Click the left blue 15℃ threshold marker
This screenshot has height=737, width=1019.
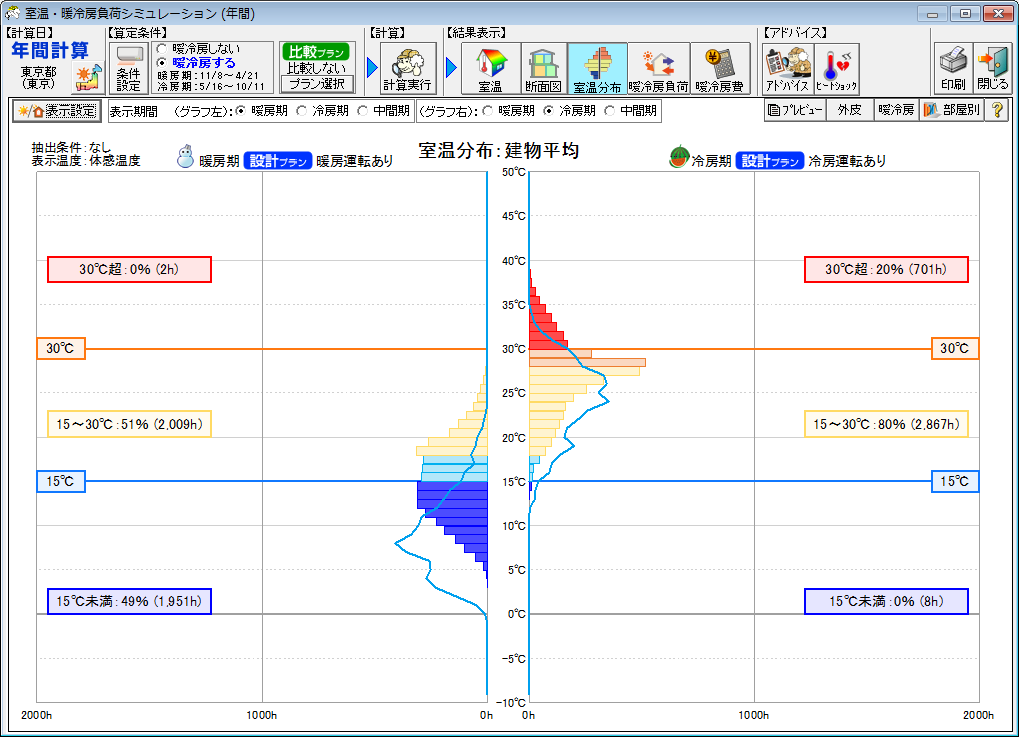coord(61,482)
